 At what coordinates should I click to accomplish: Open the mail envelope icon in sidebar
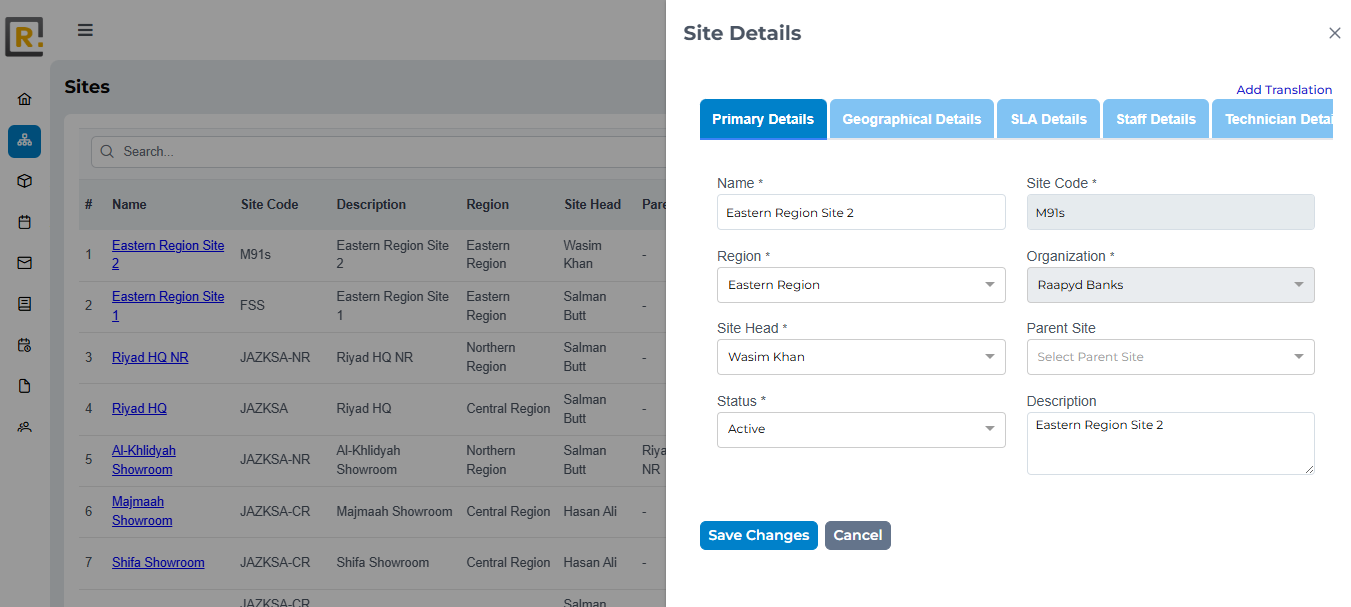click(x=24, y=262)
